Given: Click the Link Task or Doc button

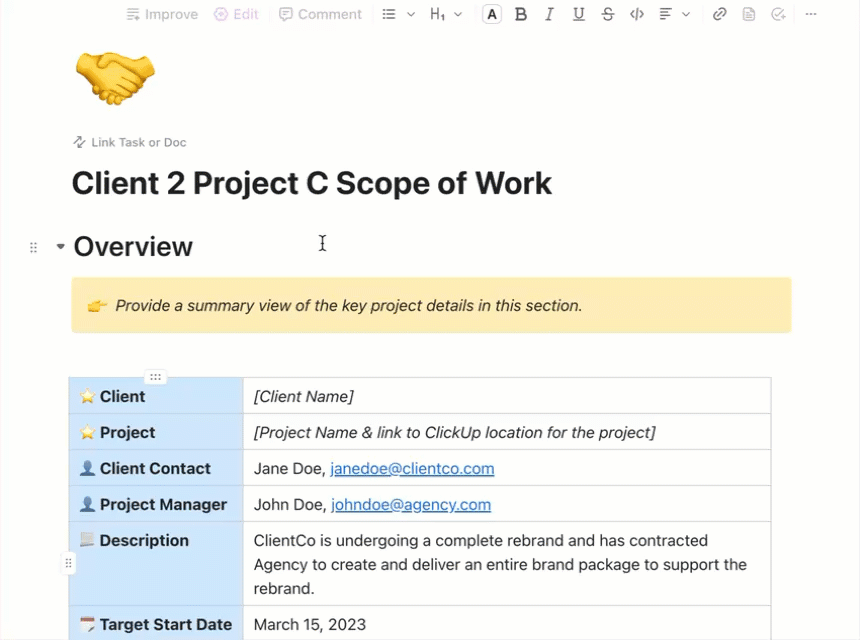Looking at the screenshot, I should tap(129, 142).
